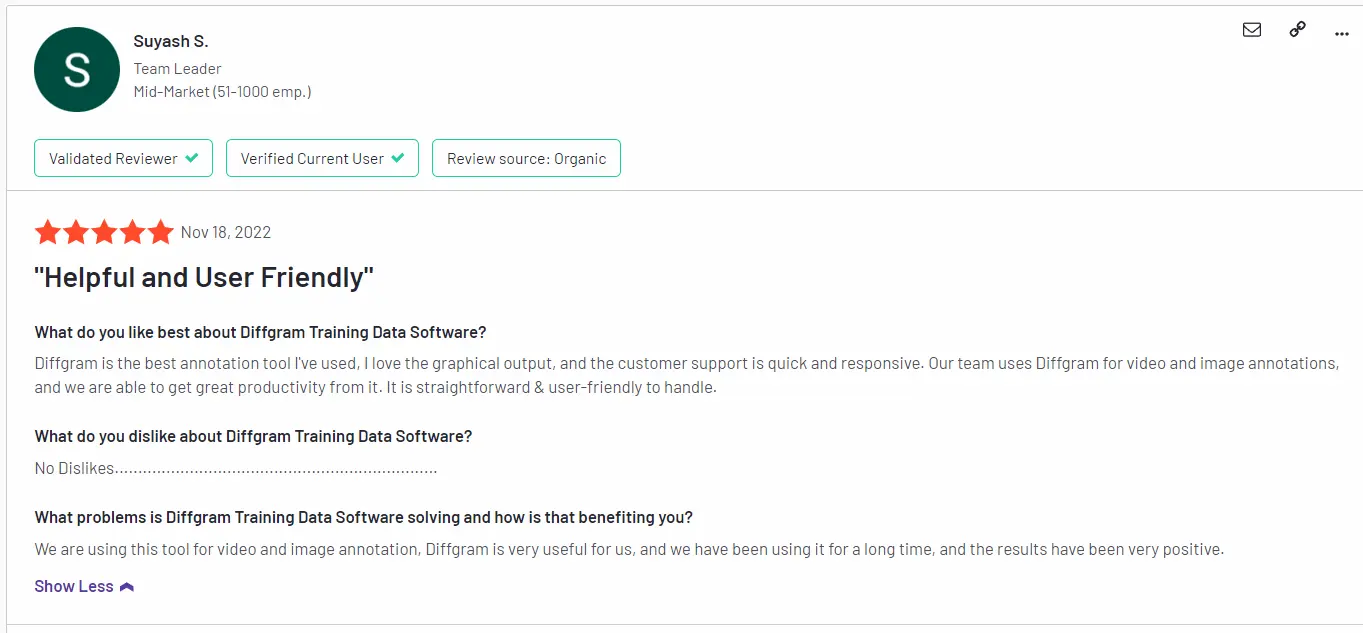This screenshot has width=1363, height=633.
Task: Open reviewer profile by clicking Suyash S.
Action: [x=171, y=41]
